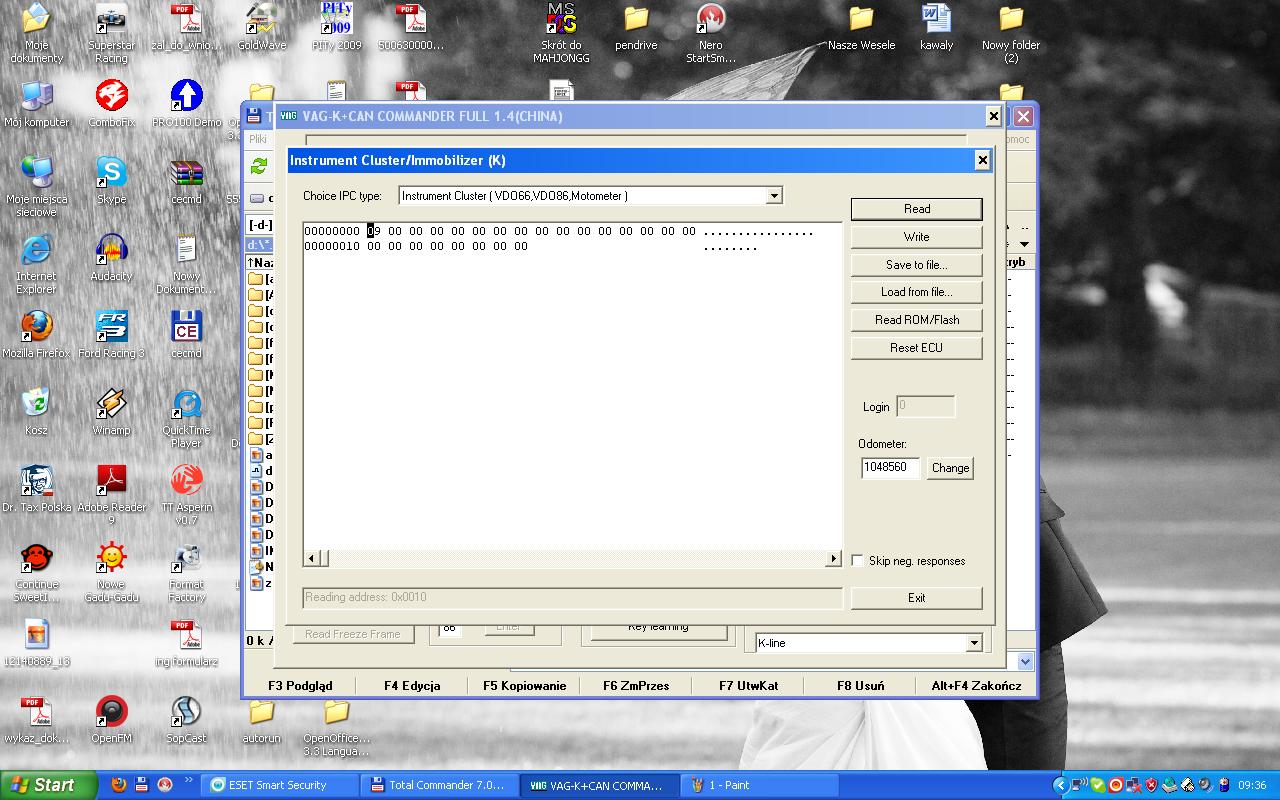Switch to ESET Smart Security taskbar button
1280x800 pixels.
click(281, 785)
